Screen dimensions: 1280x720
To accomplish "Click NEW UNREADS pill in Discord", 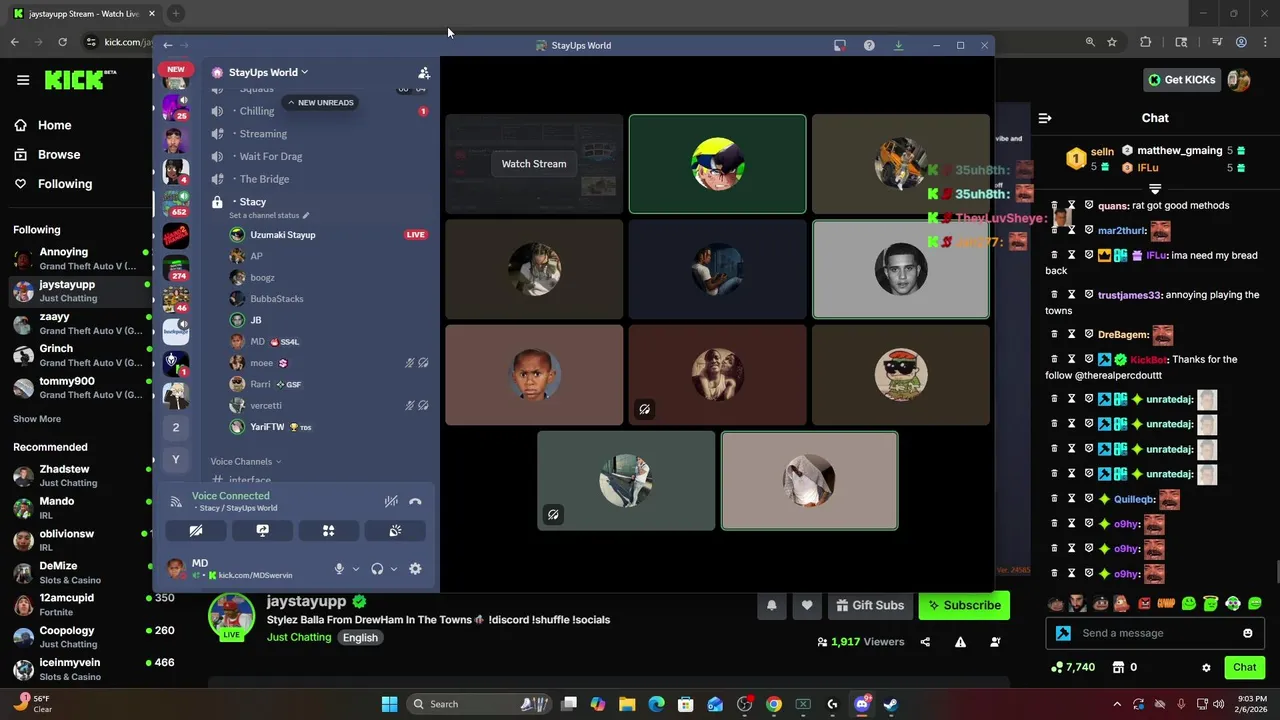I will pyautogui.click(x=320, y=102).
